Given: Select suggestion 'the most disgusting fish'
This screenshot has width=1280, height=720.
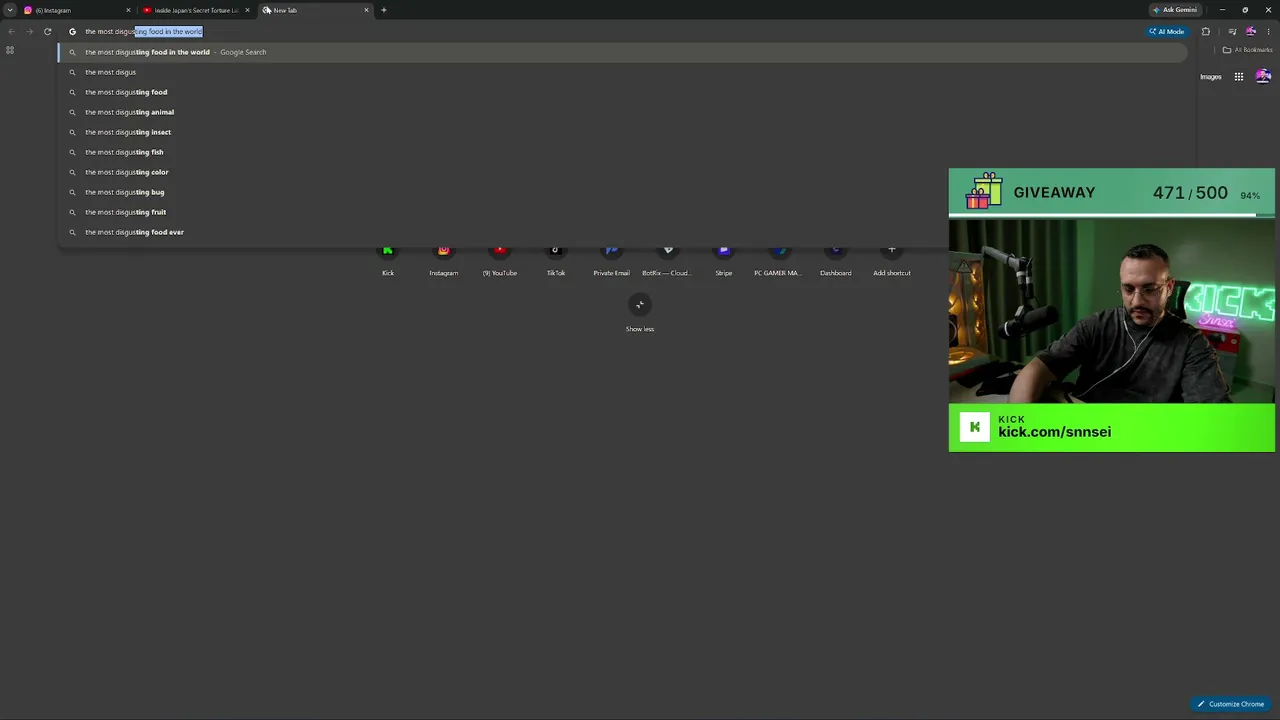Looking at the screenshot, I should [x=622, y=152].
